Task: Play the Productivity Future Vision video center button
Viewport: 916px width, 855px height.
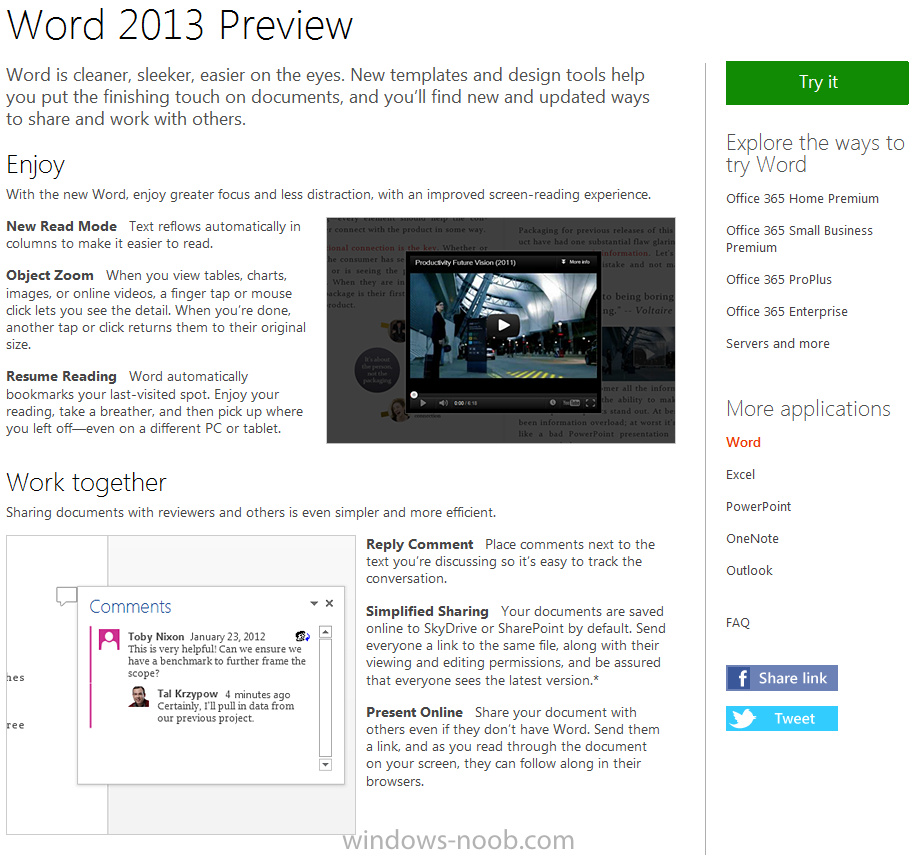Action: click(503, 325)
